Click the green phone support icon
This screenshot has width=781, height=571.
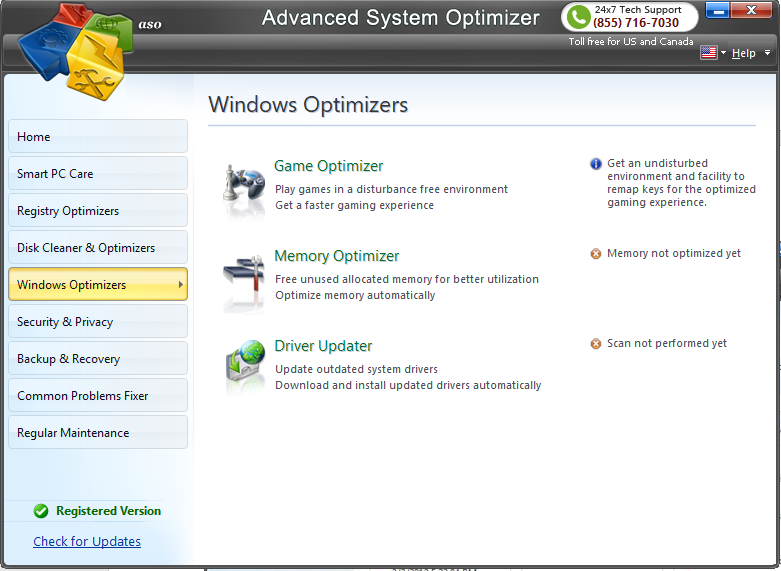[577, 17]
